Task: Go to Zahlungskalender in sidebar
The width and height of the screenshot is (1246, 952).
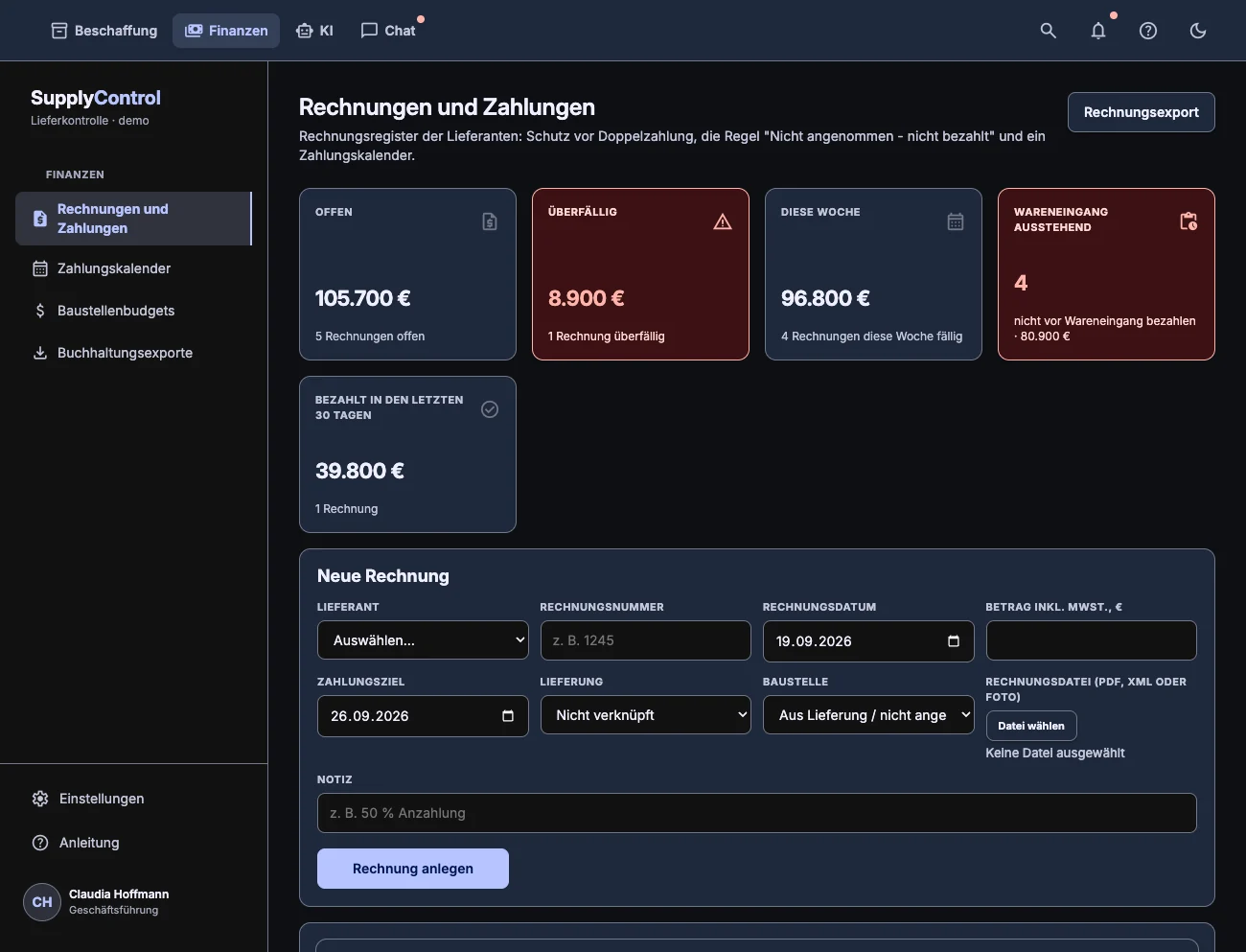Action: [133, 268]
